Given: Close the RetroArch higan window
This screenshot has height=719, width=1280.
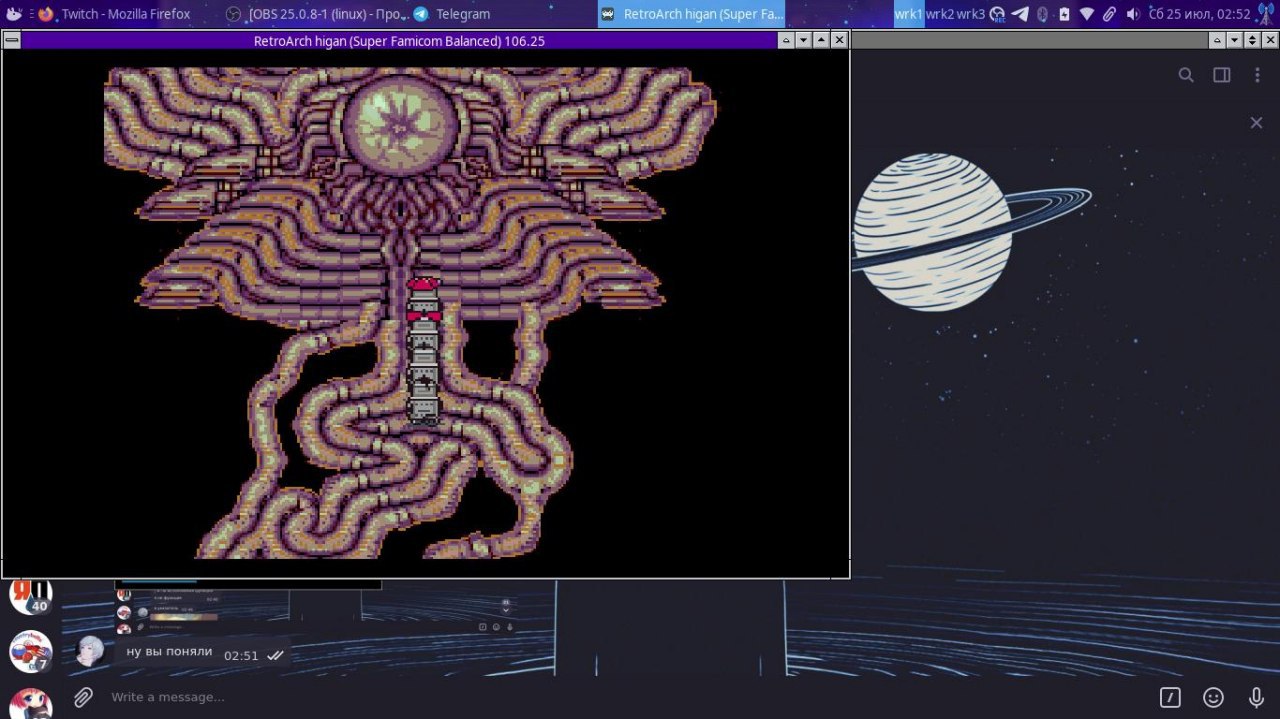Looking at the screenshot, I should [x=839, y=40].
